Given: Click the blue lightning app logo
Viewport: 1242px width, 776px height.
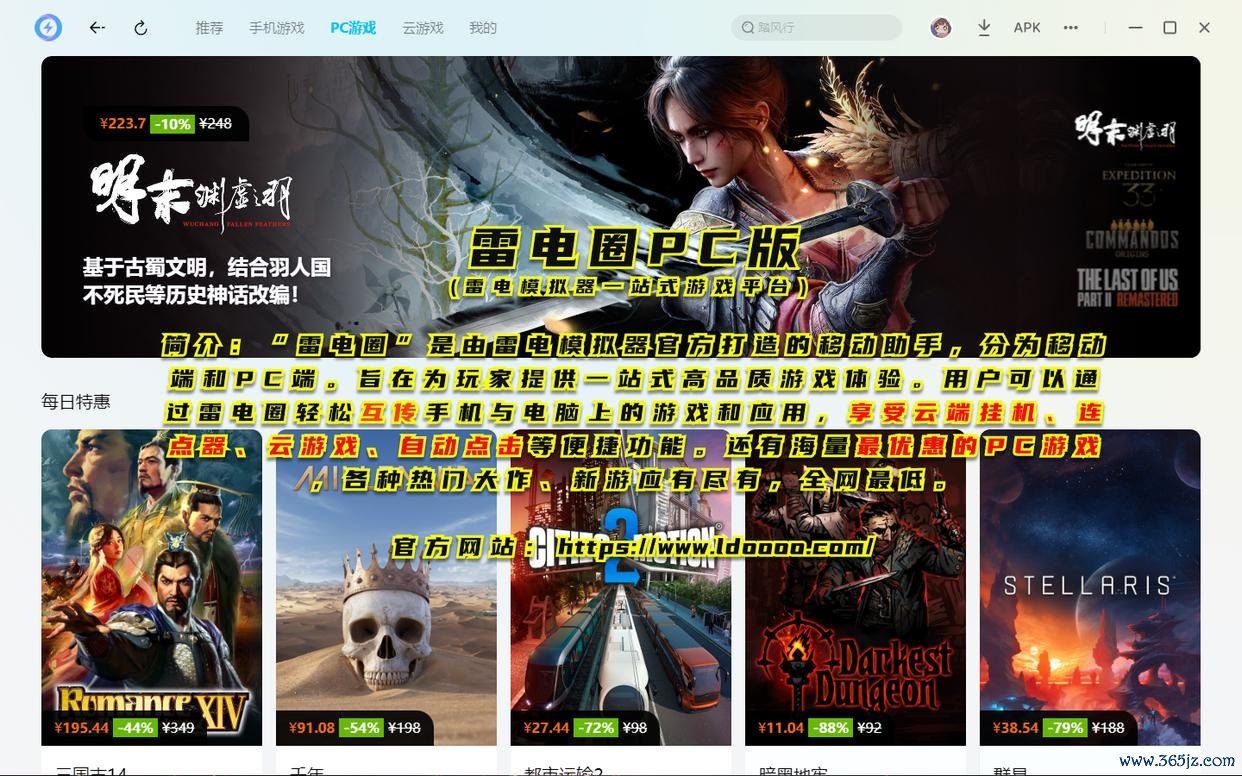Looking at the screenshot, I should pos(48,28).
